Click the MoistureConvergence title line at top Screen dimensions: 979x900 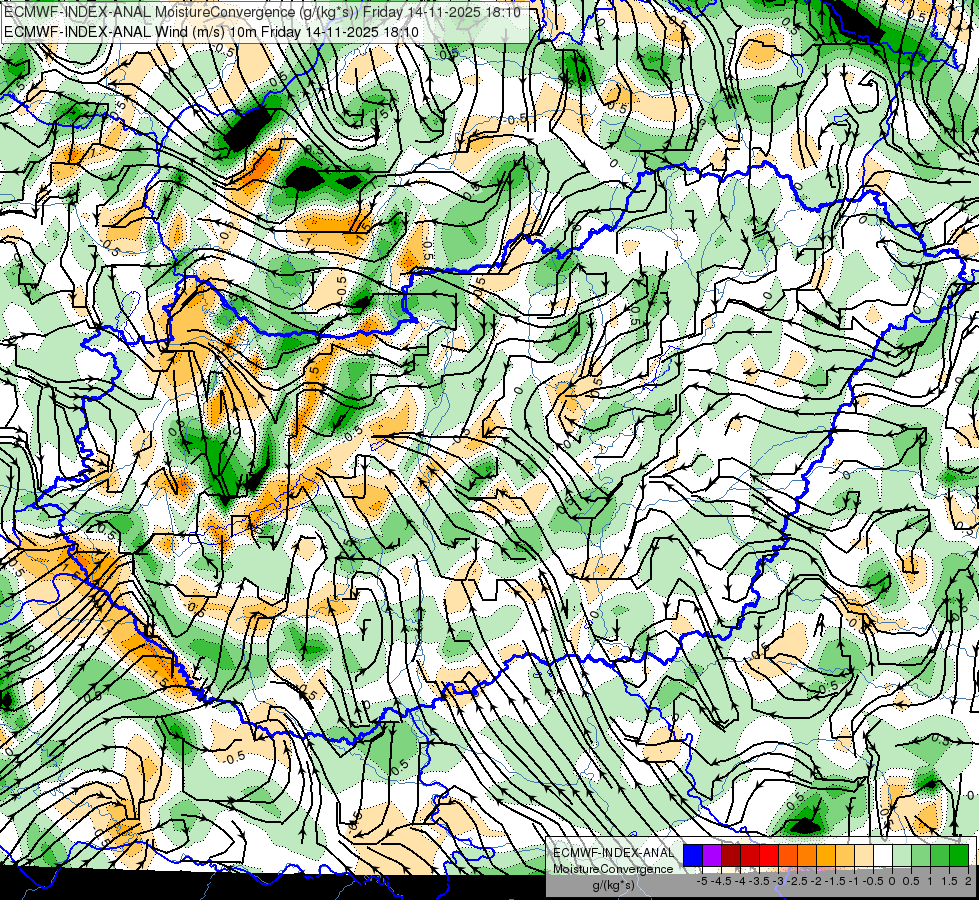click(x=262, y=12)
